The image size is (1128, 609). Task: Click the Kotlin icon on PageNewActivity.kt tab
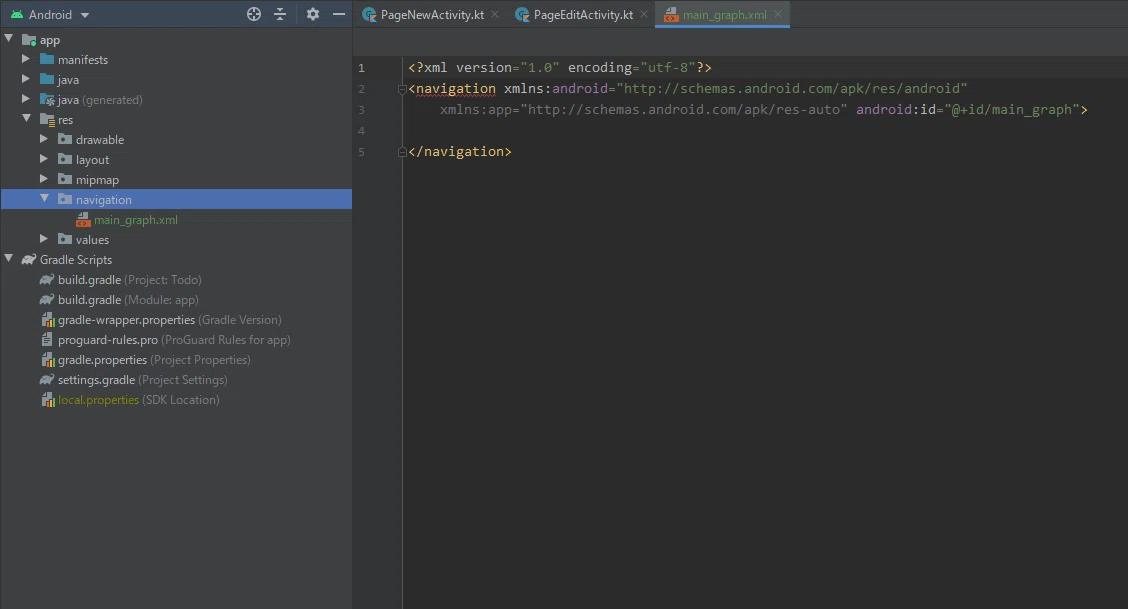tap(369, 14)
